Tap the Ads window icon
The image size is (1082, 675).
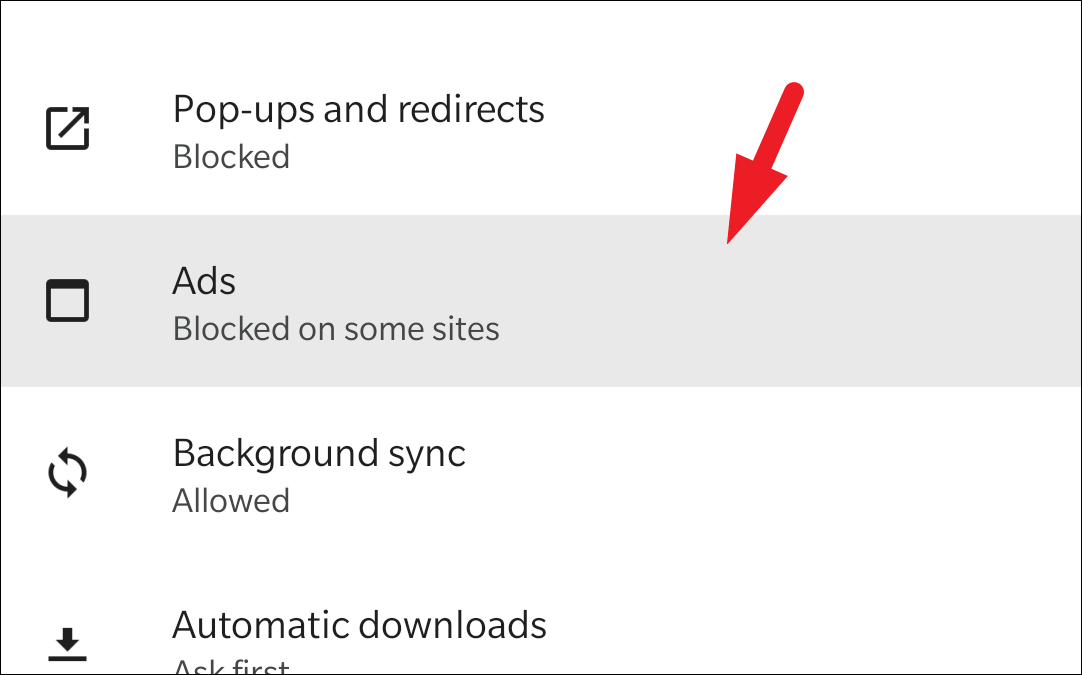tap(68, 300)
